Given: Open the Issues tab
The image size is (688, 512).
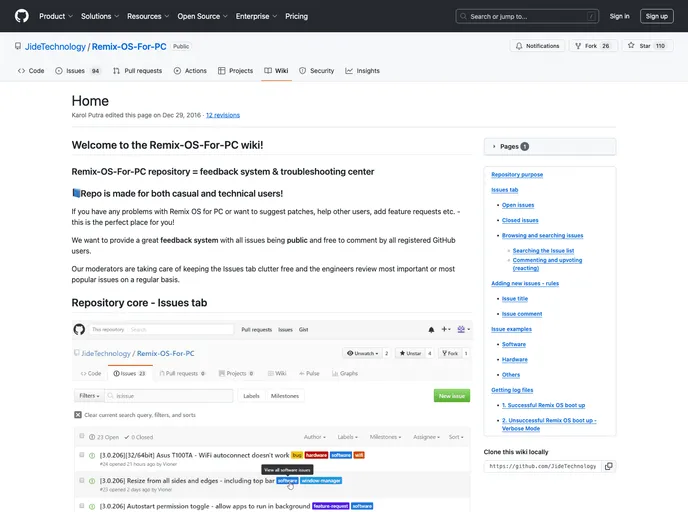Looking at the screenshot, I should tap(78, 71).
